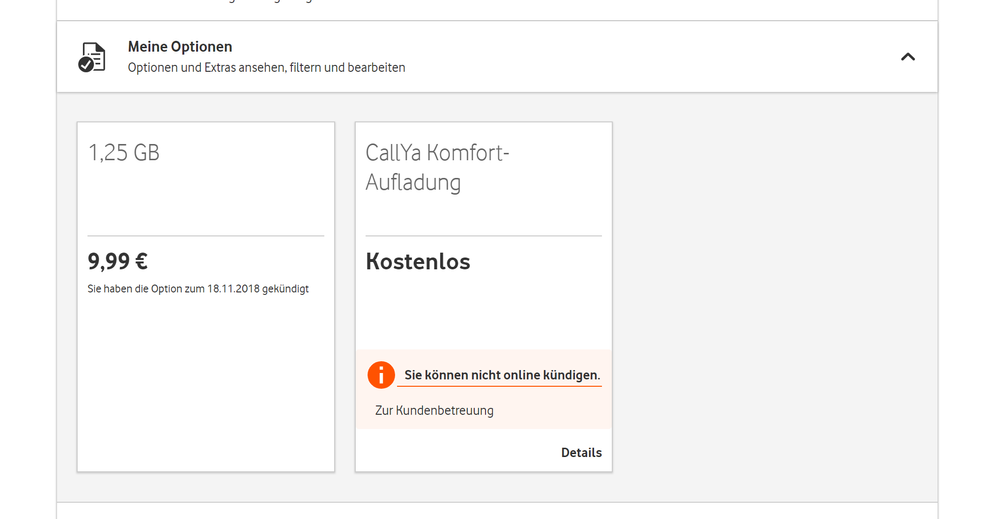Viewport: 999px width, 519px height.
Task: Open "Sie können nicht online kündigen" link
Action: [x=502, y=376]
